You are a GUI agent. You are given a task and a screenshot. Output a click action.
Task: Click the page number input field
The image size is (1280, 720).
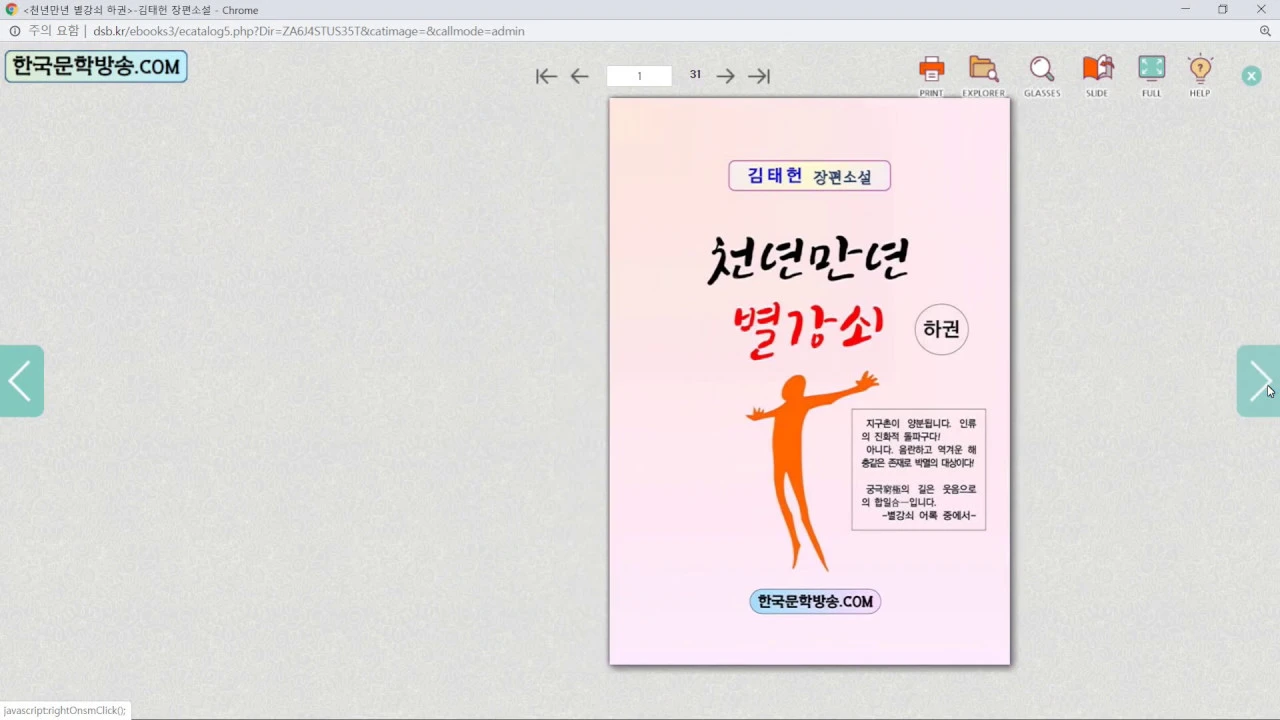click(639, 76)
